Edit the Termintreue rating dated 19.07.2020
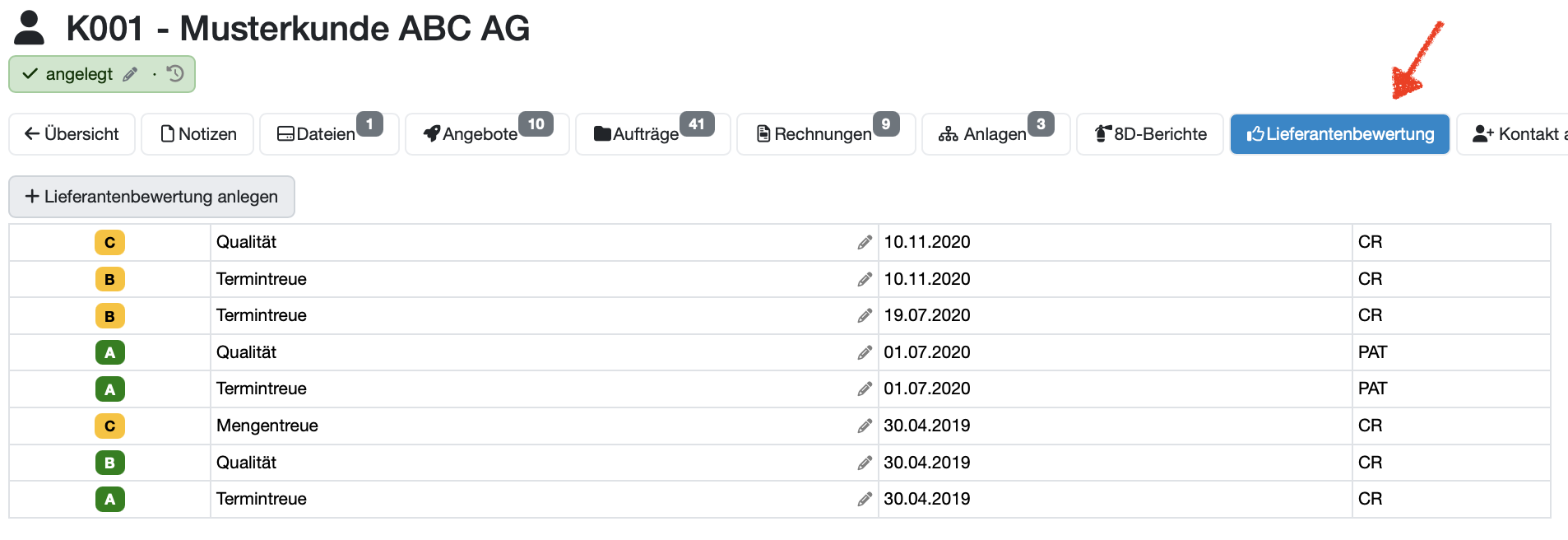 click(865, 315)
